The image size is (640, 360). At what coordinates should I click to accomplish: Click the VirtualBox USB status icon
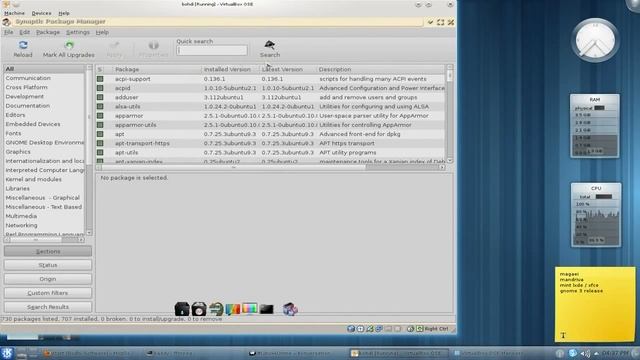[370, 329]
